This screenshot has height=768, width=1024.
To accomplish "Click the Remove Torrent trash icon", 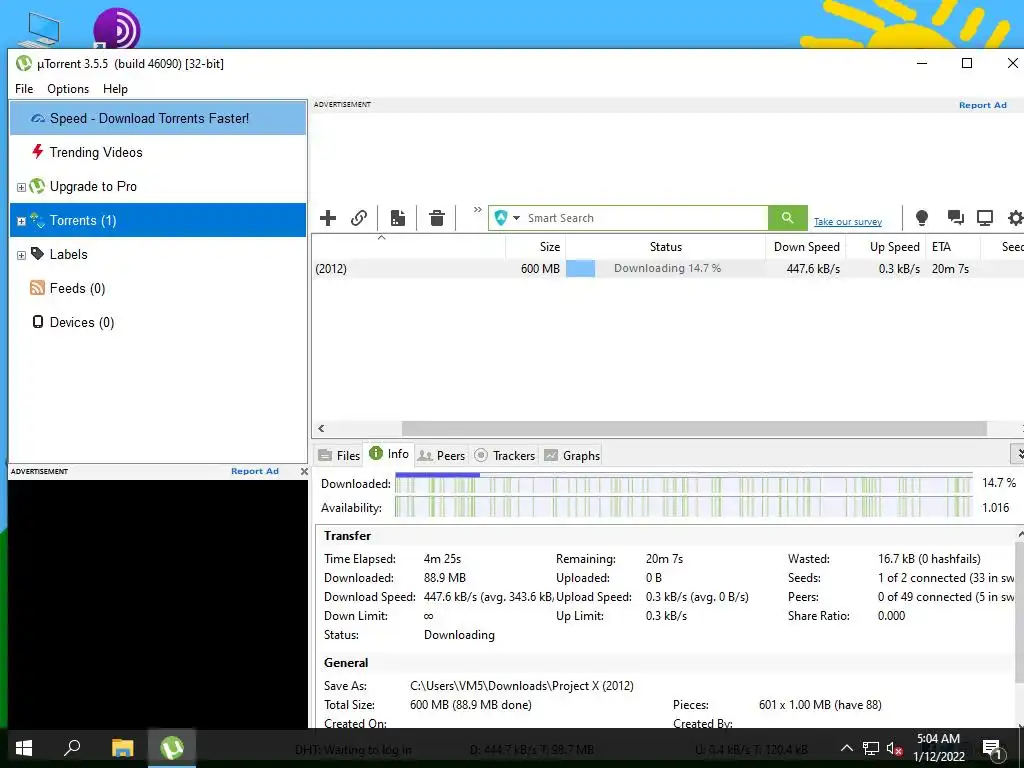I will click(437, 218).
